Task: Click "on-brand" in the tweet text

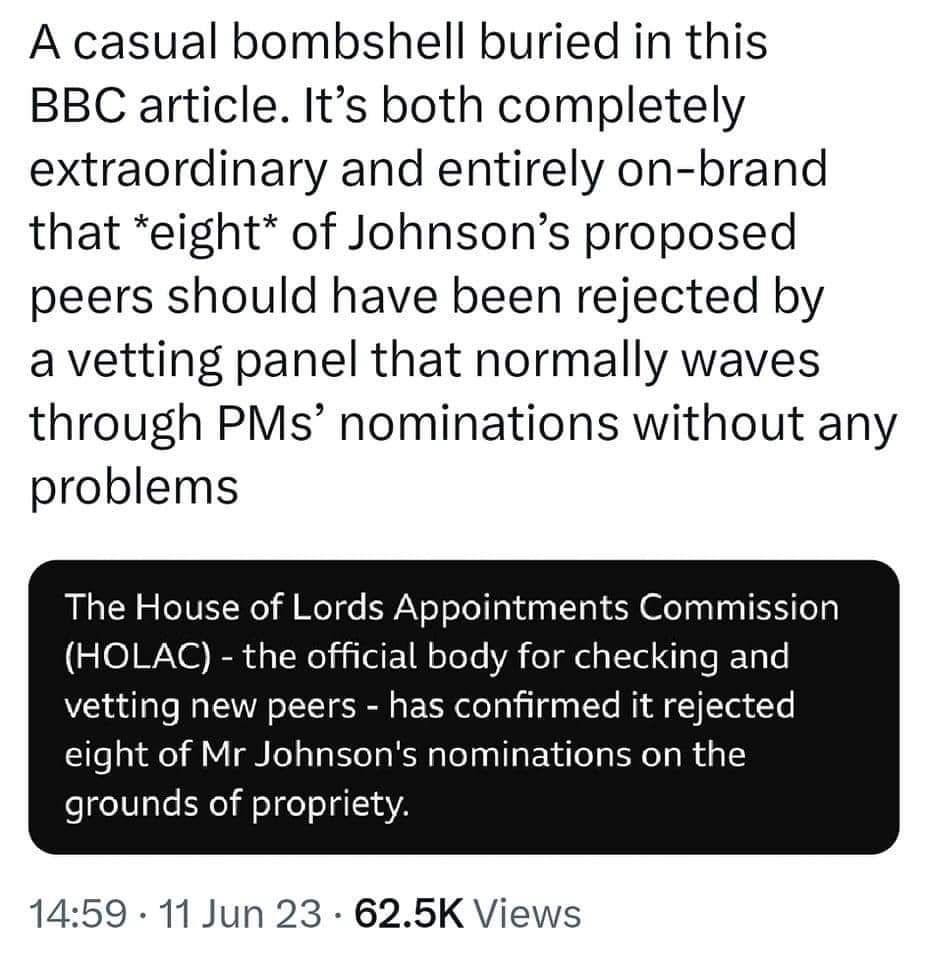Action: 722,170
